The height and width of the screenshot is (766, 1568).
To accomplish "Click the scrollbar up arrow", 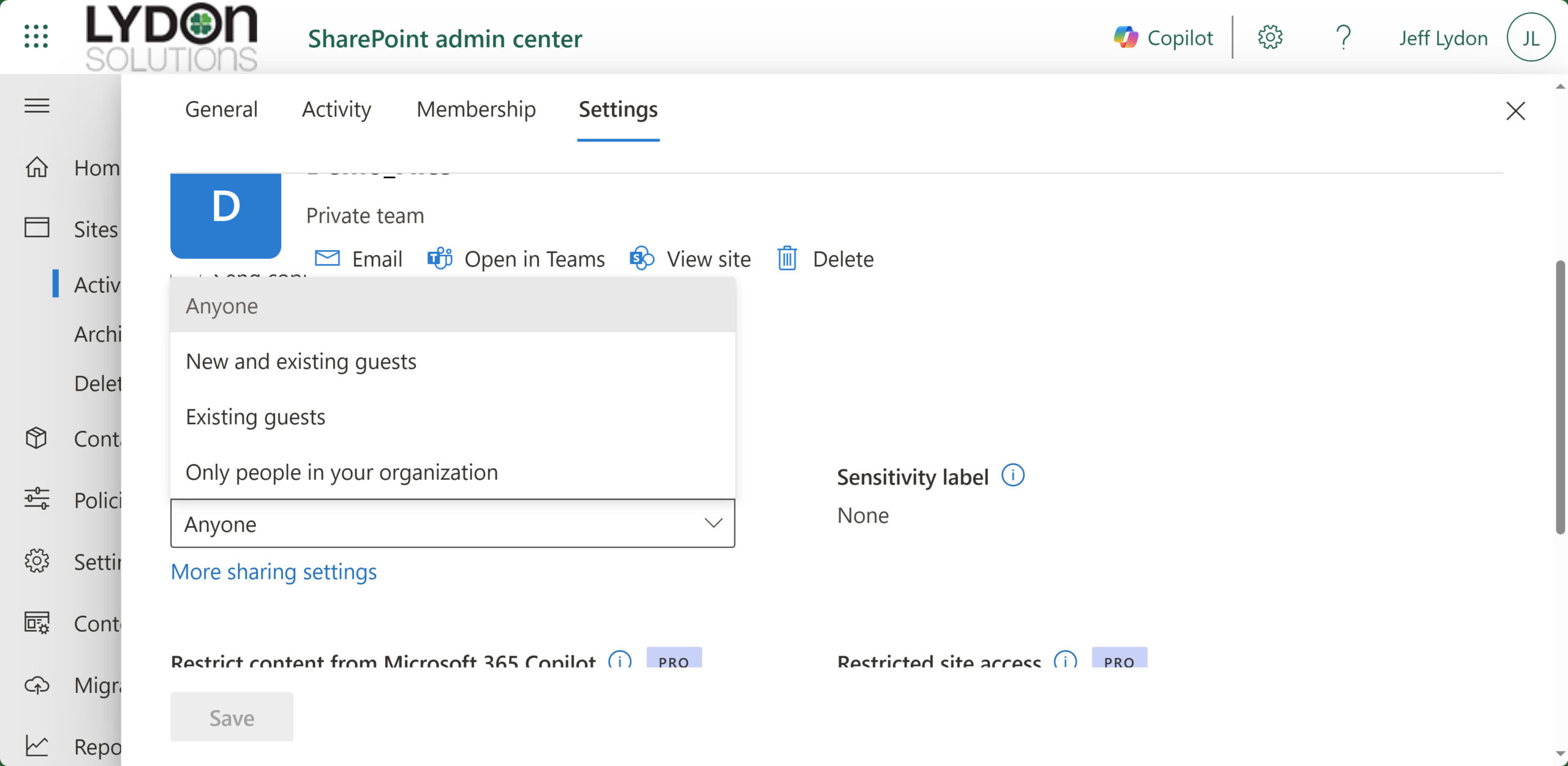I will click(x=1560, y=87).
